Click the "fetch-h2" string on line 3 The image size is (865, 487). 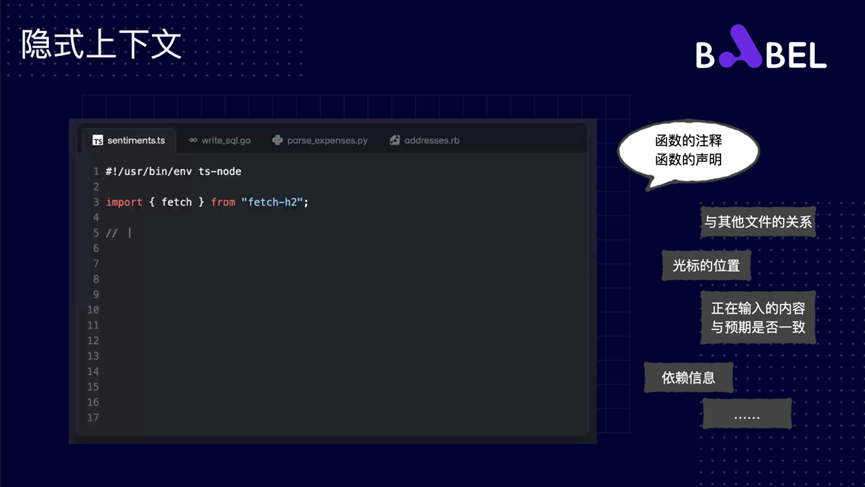tap(272, 202)
